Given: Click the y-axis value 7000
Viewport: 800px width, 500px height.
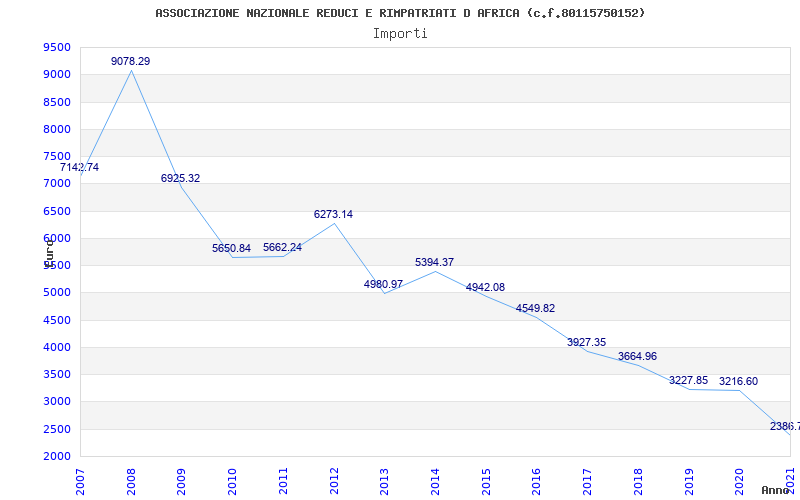Looking at the screenshot, I should 57,184.
